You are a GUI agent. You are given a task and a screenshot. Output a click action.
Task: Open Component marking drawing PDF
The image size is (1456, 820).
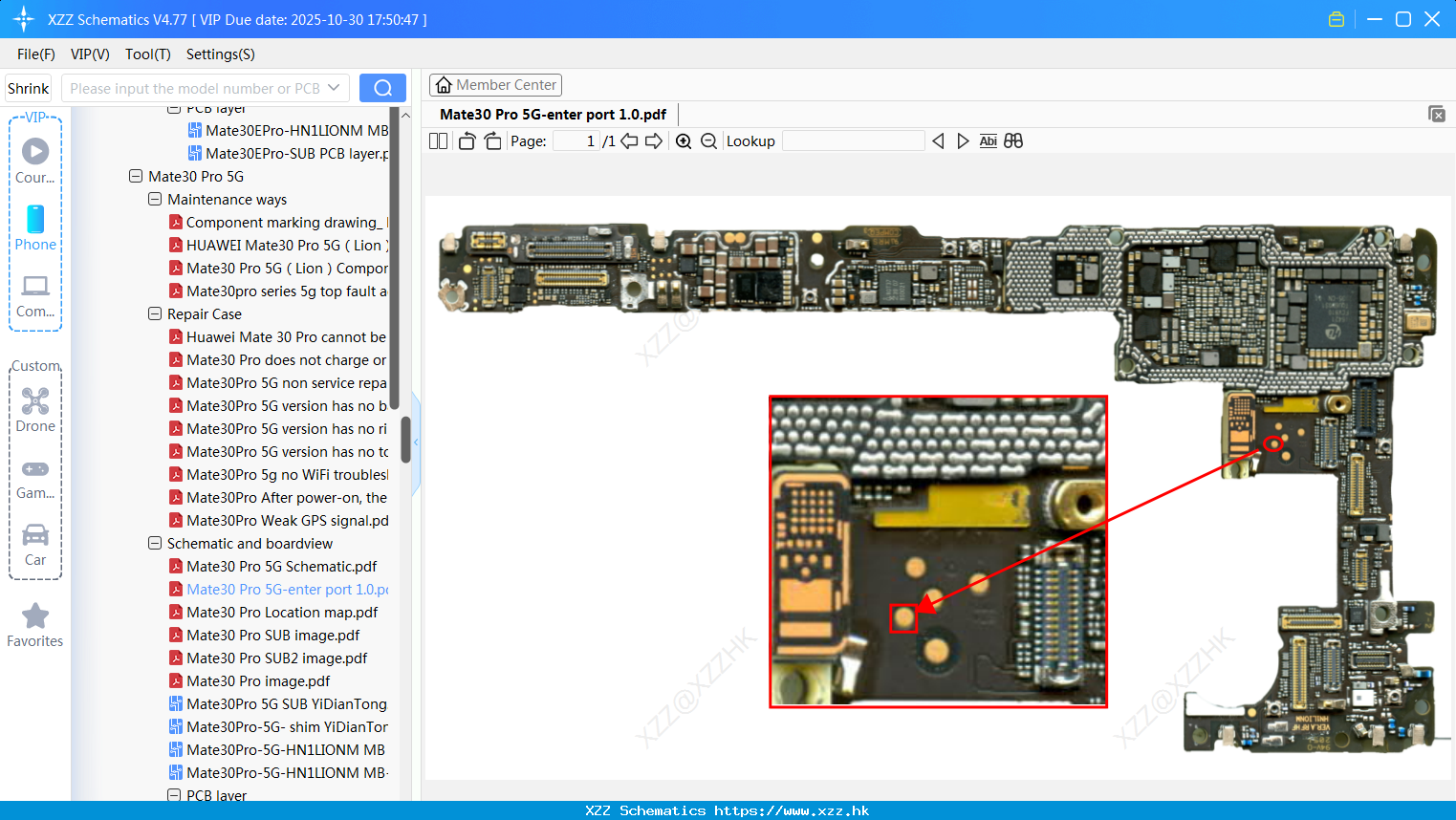pos(278,222)
